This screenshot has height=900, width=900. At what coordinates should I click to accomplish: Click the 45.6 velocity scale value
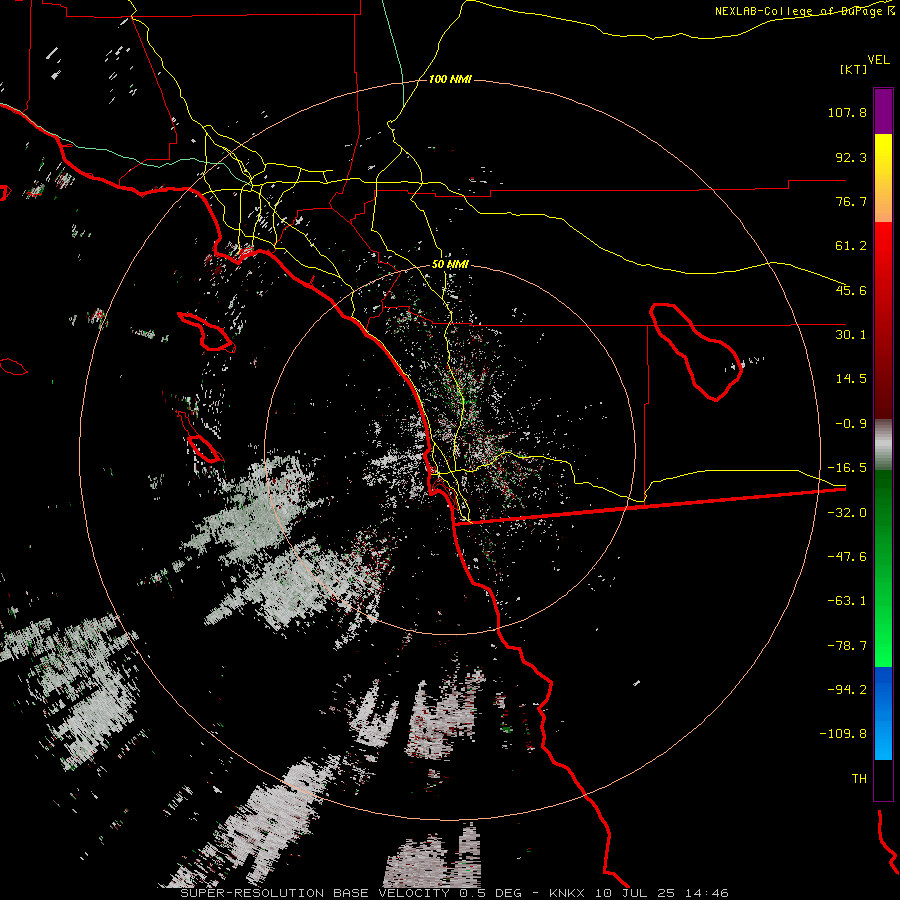(x=851, y=290)
